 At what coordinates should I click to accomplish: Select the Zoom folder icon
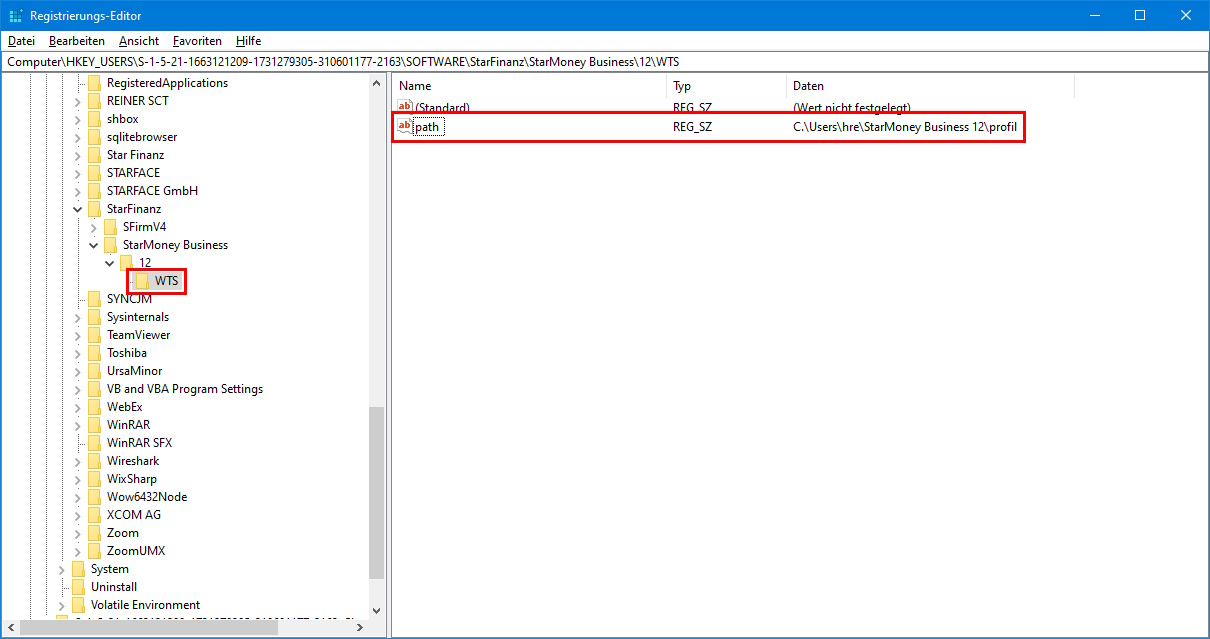click(95, 533)
